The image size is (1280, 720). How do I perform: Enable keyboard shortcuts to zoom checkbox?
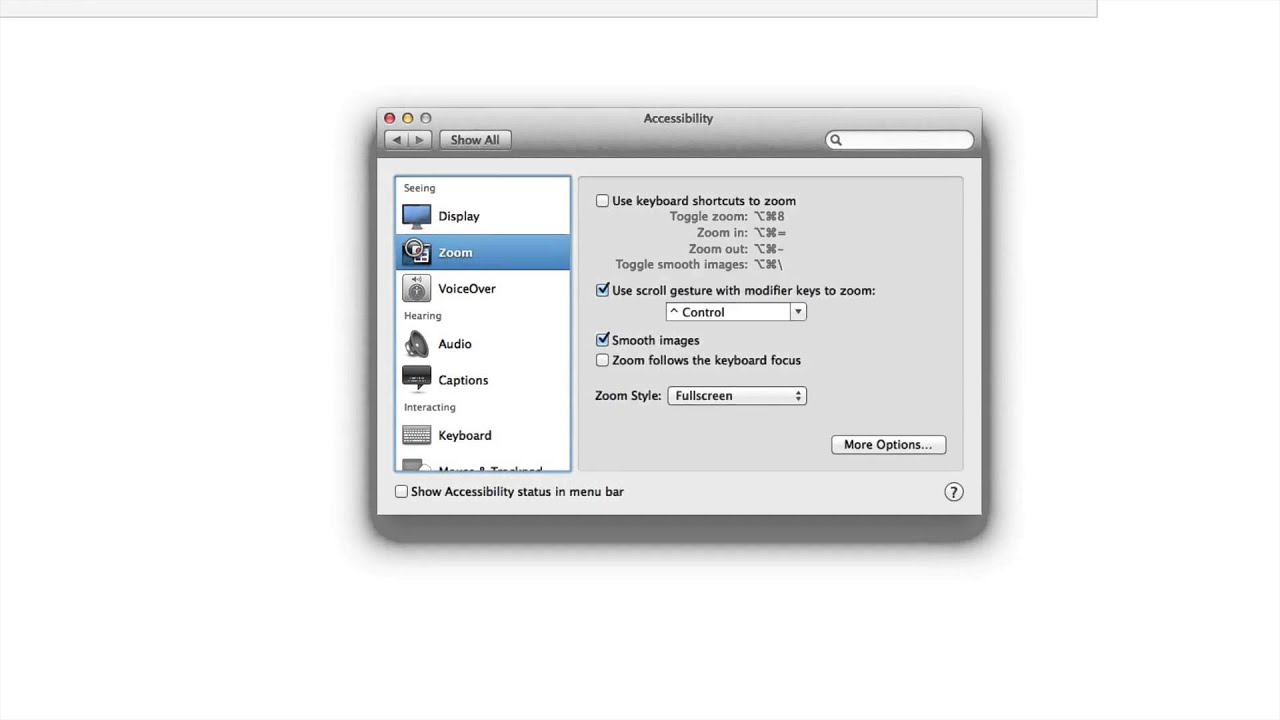[x=602, y=201]
